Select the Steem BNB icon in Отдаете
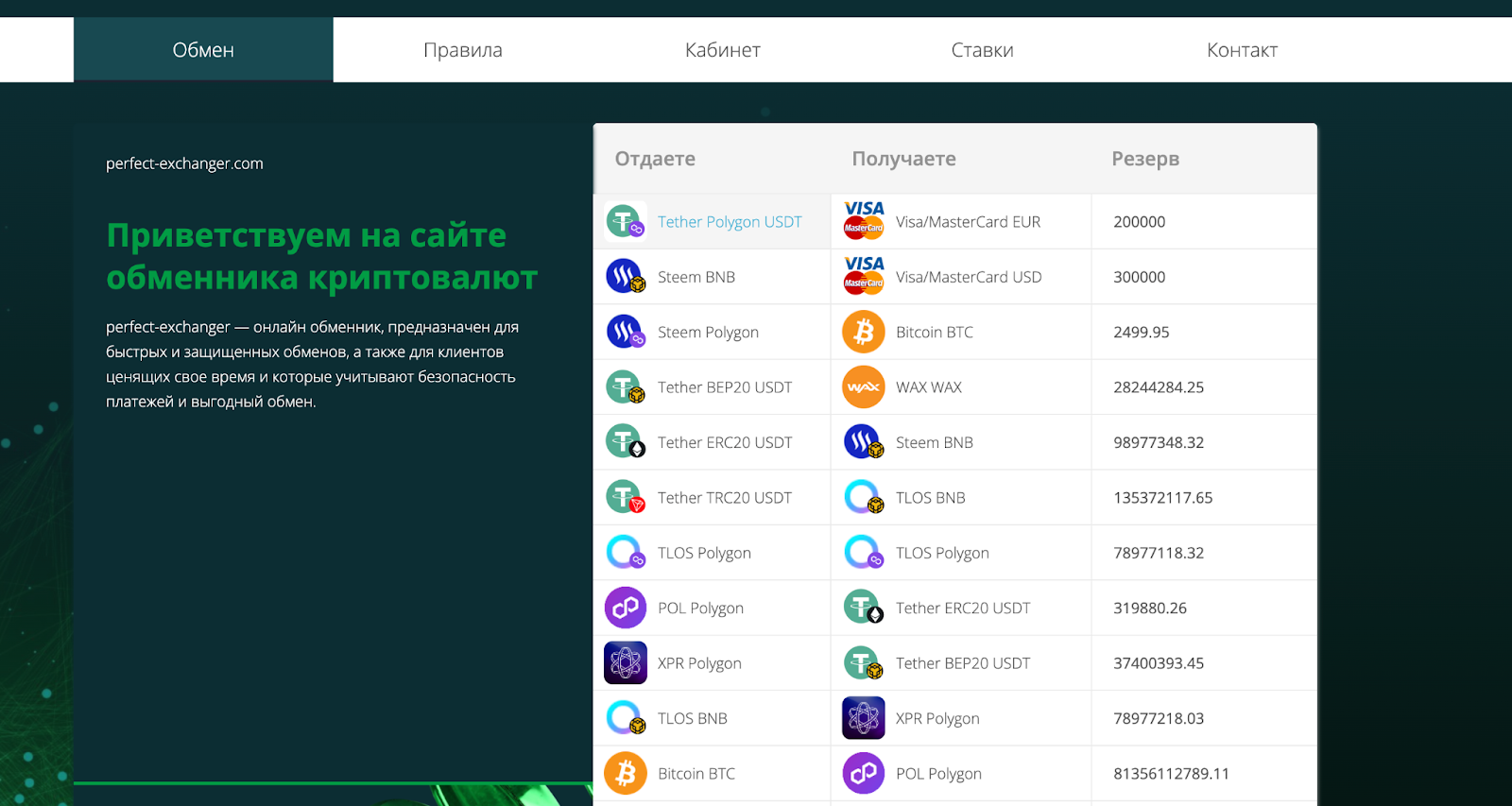This screenshot has width=1512, height=806. point(625,277)
